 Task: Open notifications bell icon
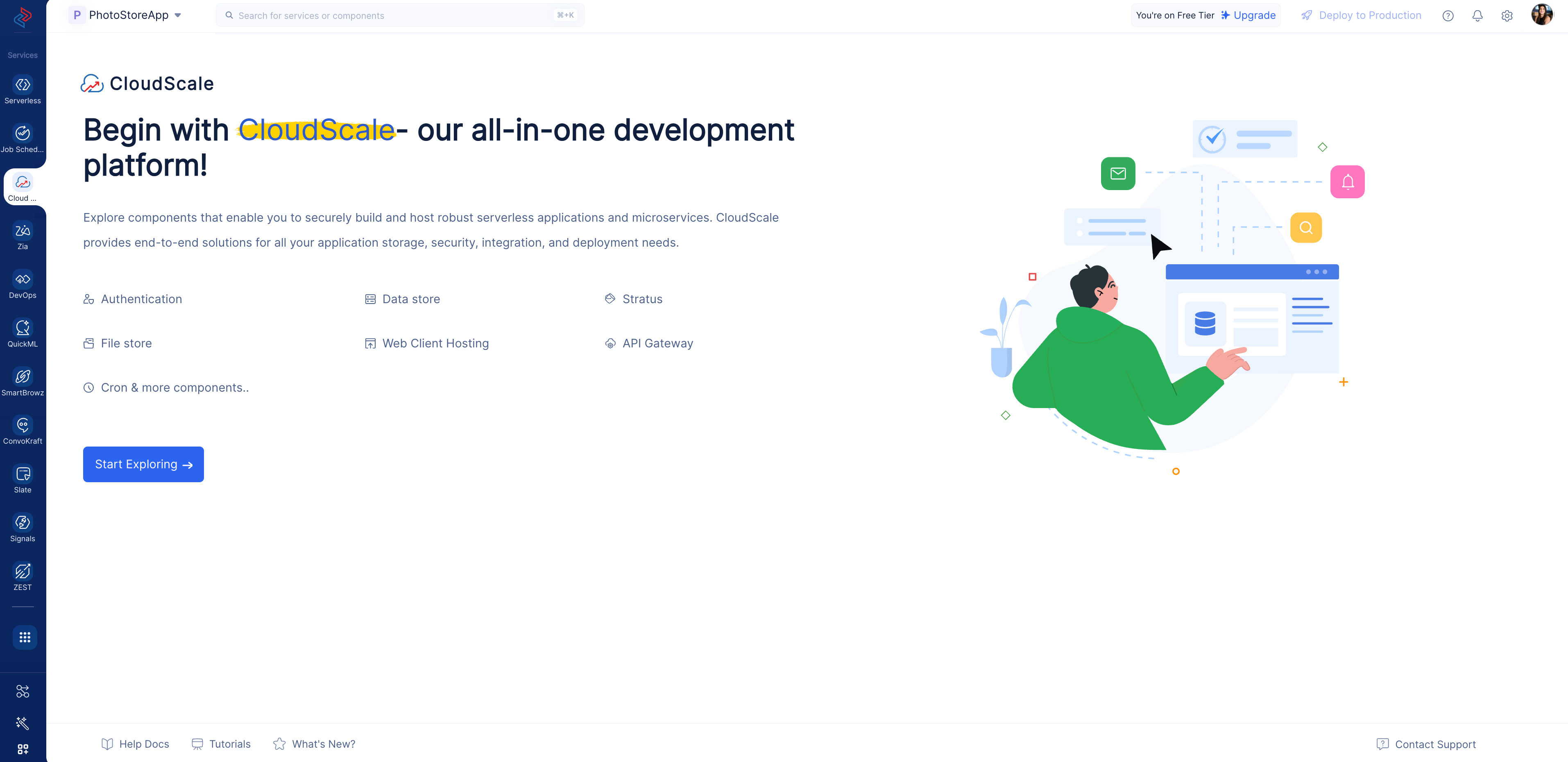(1477, 16)
